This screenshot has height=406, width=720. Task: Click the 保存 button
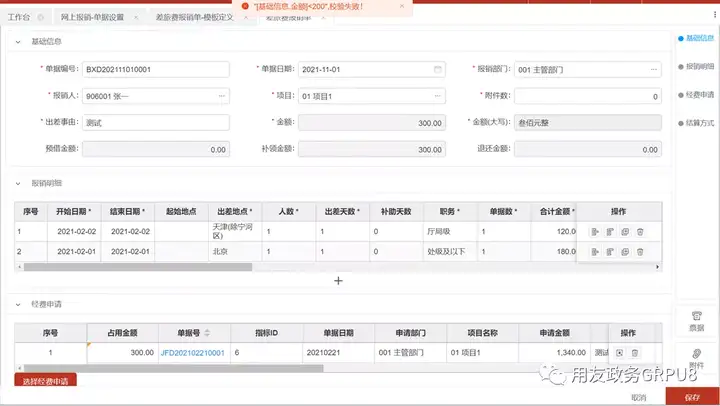pyautogui.click(x=692, y=397)
